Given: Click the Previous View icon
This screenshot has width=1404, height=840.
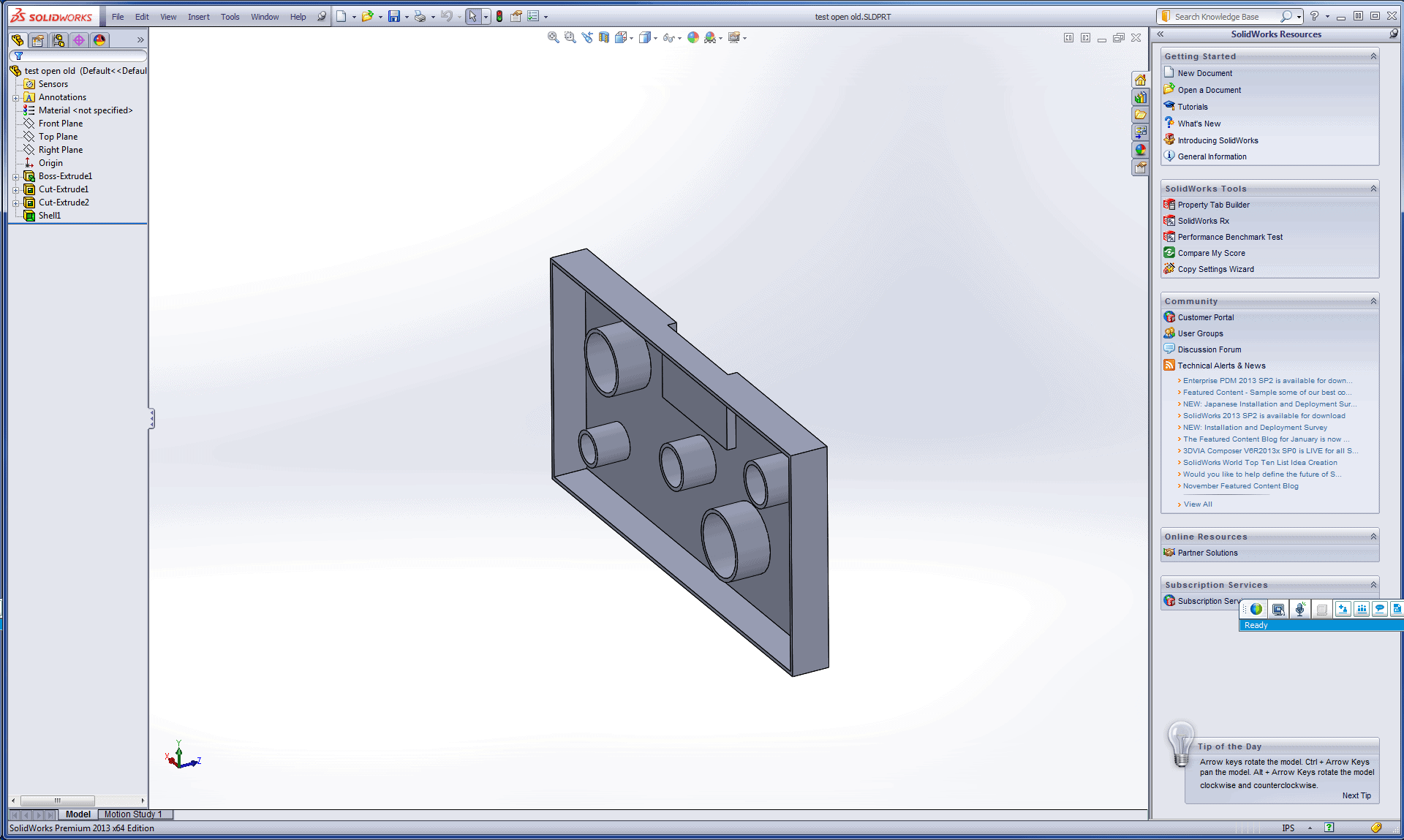Looking at the screenshot, I should click(587, 37).
